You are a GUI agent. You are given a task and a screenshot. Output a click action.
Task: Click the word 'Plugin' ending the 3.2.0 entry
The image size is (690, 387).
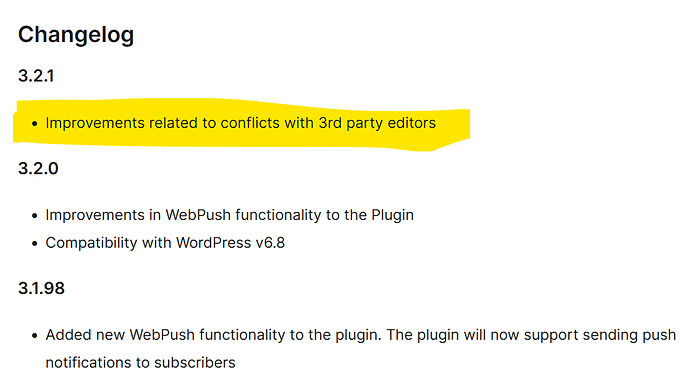[x=392, y=215]
